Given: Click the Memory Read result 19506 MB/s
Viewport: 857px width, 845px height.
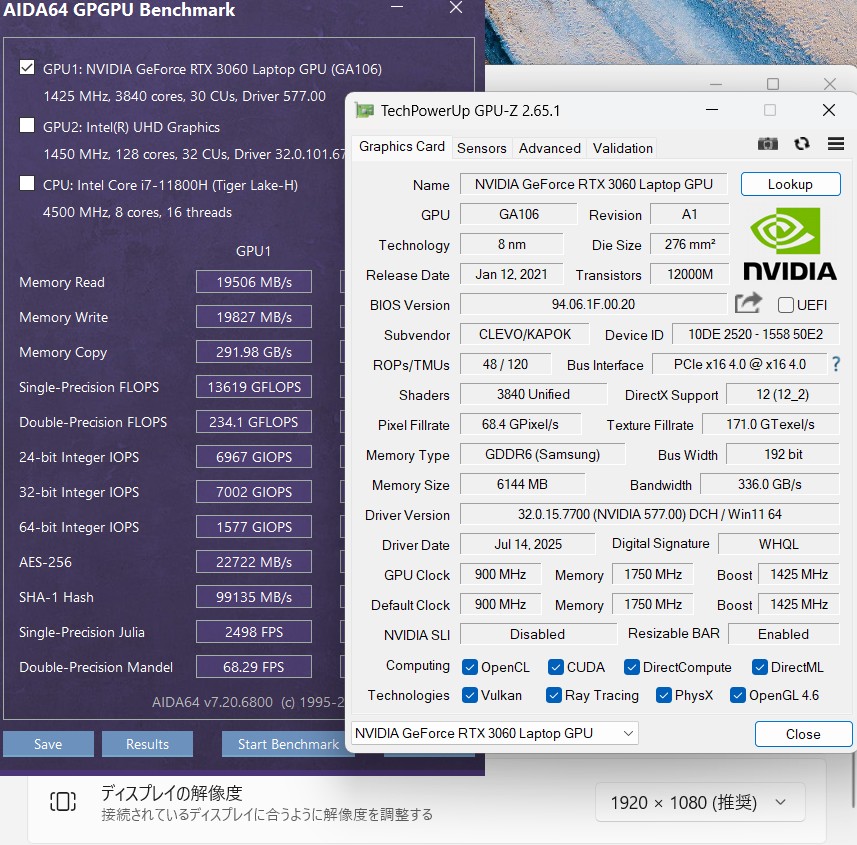Looking at the screenshot, I should coord(254,282).
